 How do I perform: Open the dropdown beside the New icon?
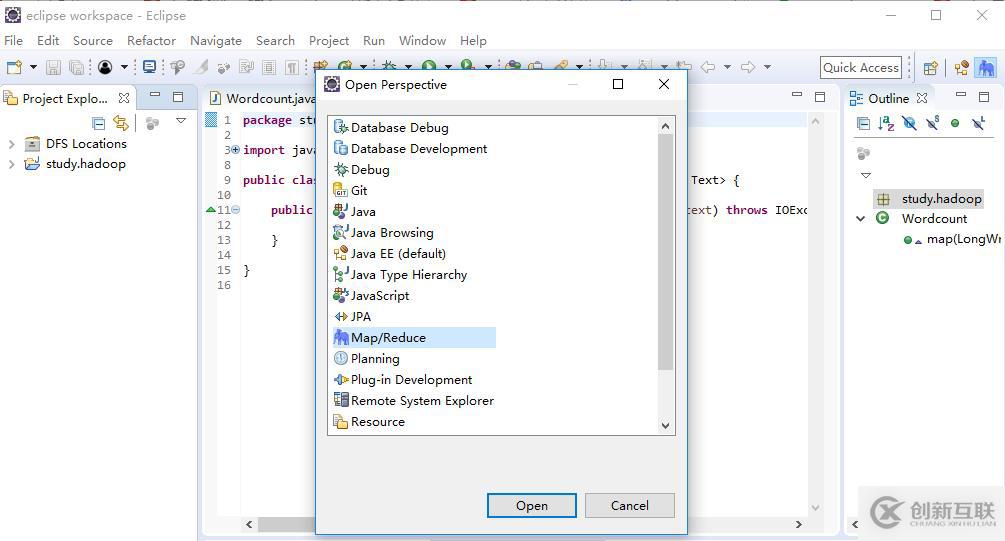pos(33,67)
